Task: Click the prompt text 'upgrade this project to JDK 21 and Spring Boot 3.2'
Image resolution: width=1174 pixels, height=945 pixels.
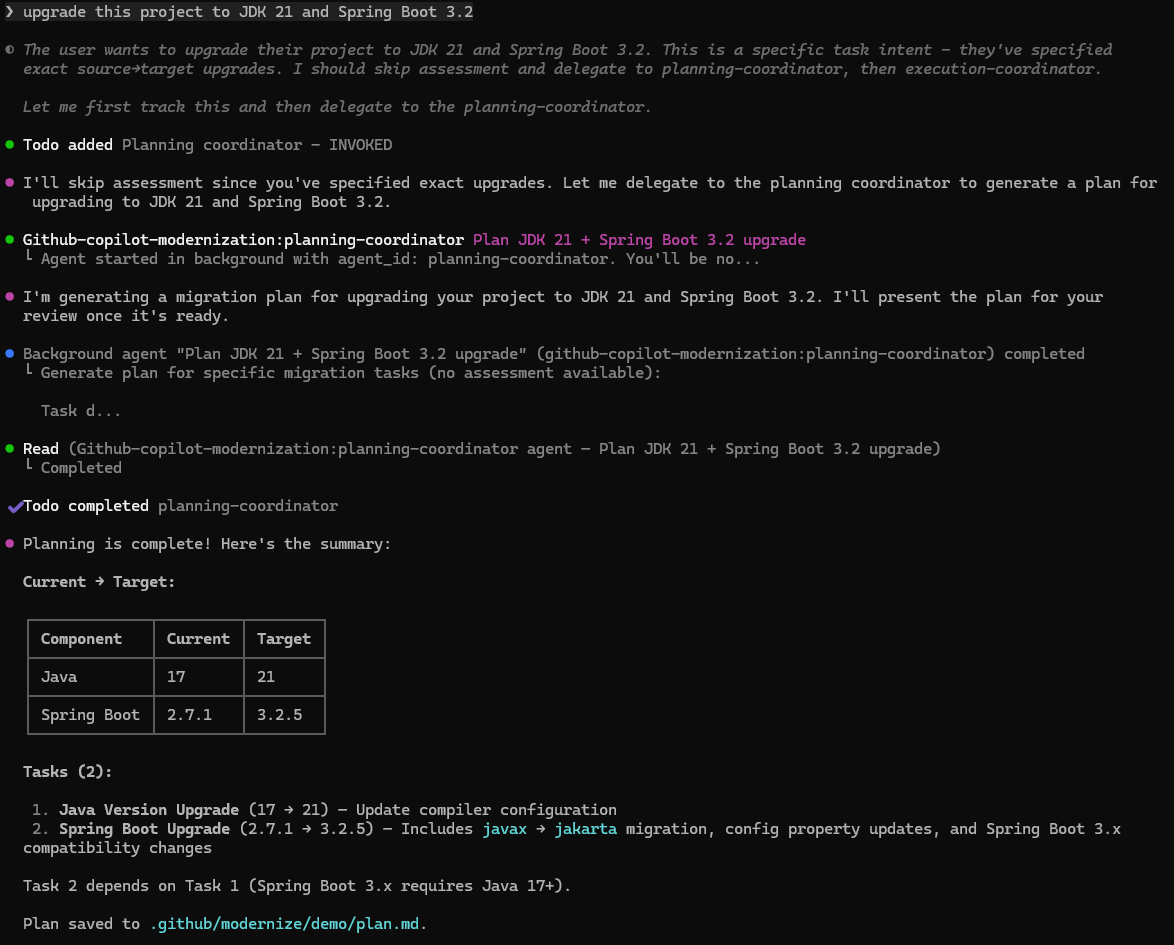Action: [x=247, y=12]
